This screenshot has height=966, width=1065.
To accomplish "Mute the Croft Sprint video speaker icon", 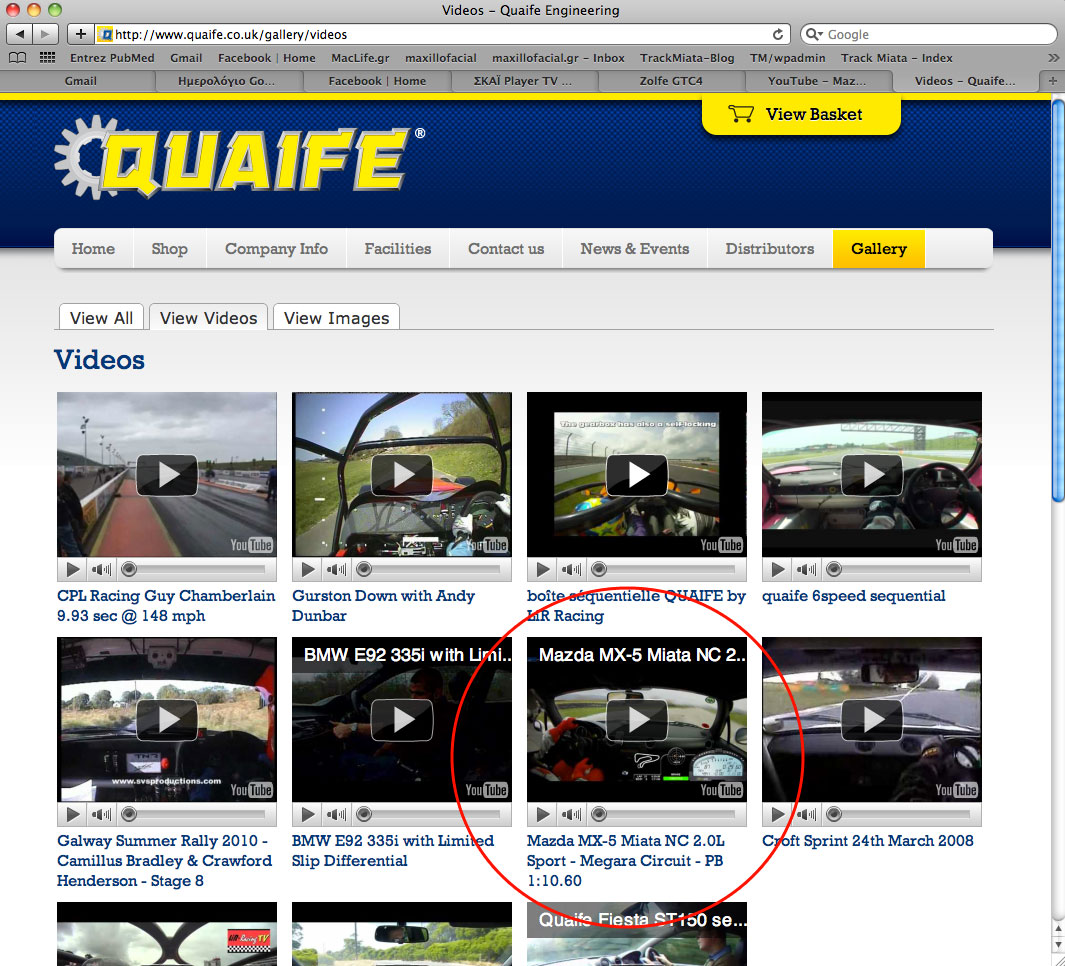I will tap(806, 814).
